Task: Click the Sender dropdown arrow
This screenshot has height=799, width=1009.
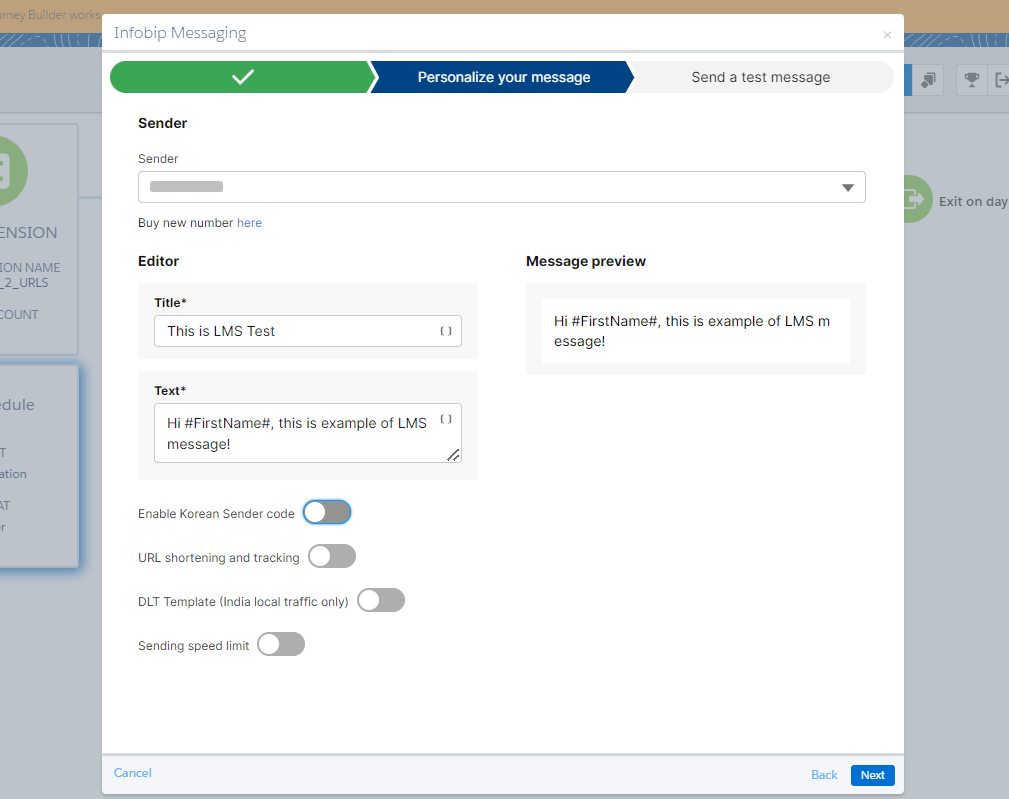Action: pos(847,187)
